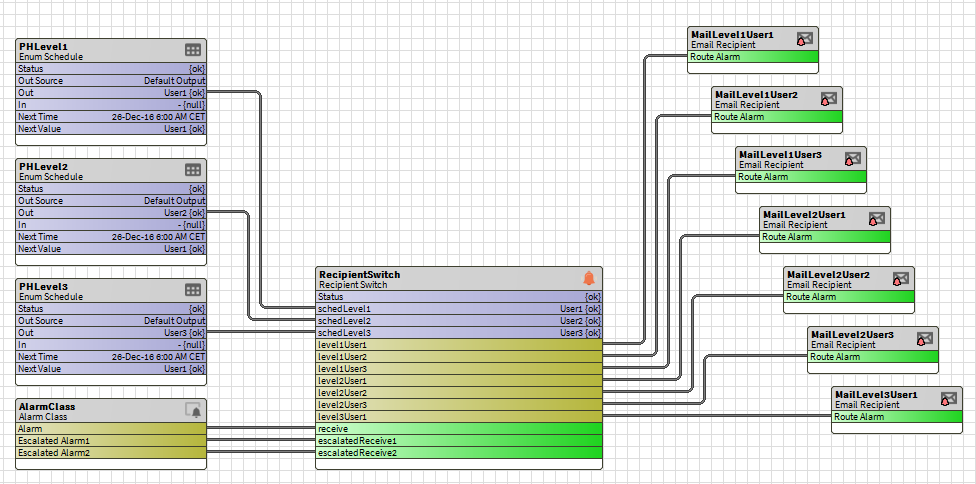Click the PHLevel1 schedule calendar icon
The height and width of the screenshot is (484, 976).
193,50
